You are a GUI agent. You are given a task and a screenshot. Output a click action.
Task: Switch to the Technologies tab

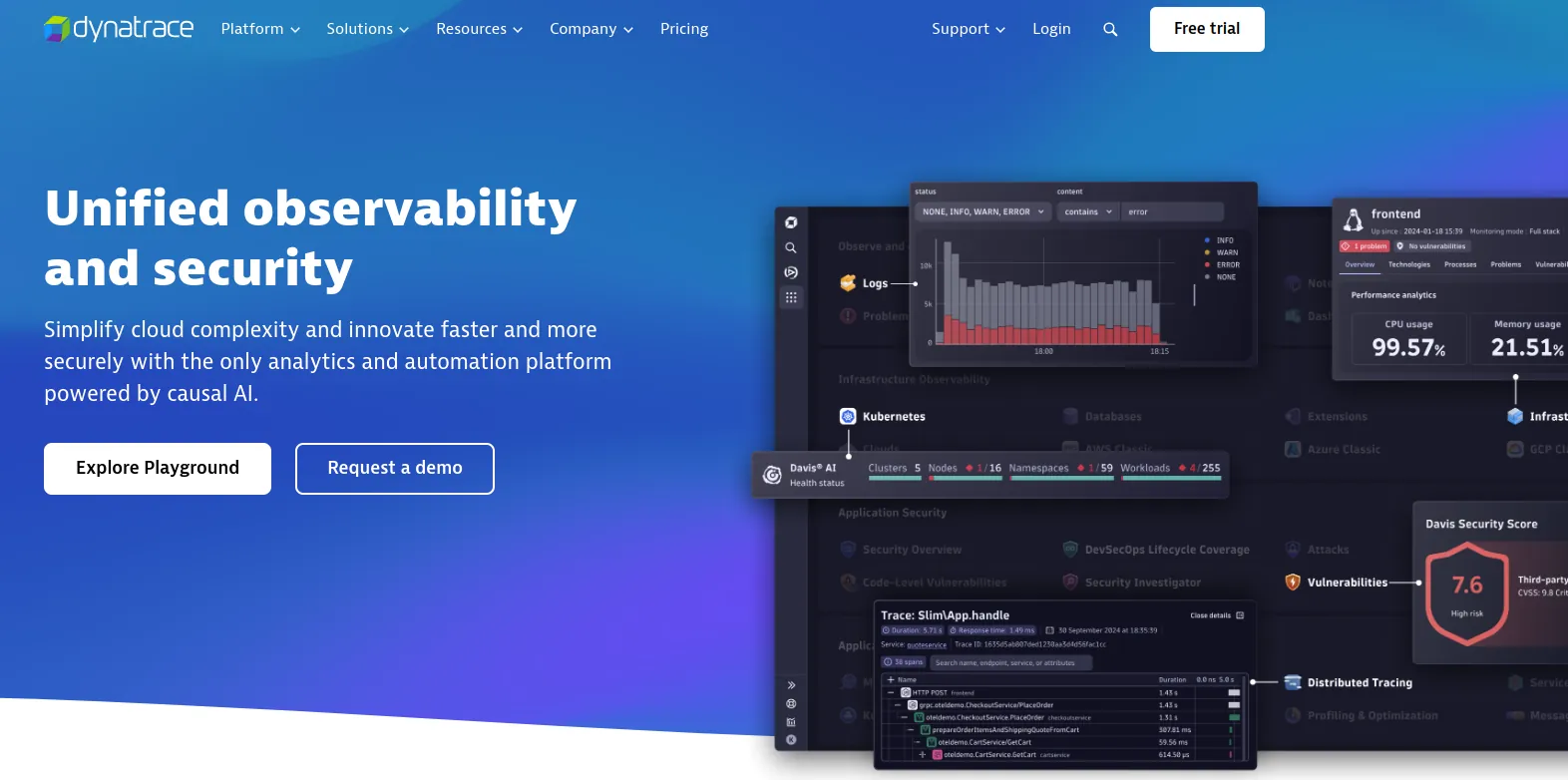click(x=1408, y=264)
